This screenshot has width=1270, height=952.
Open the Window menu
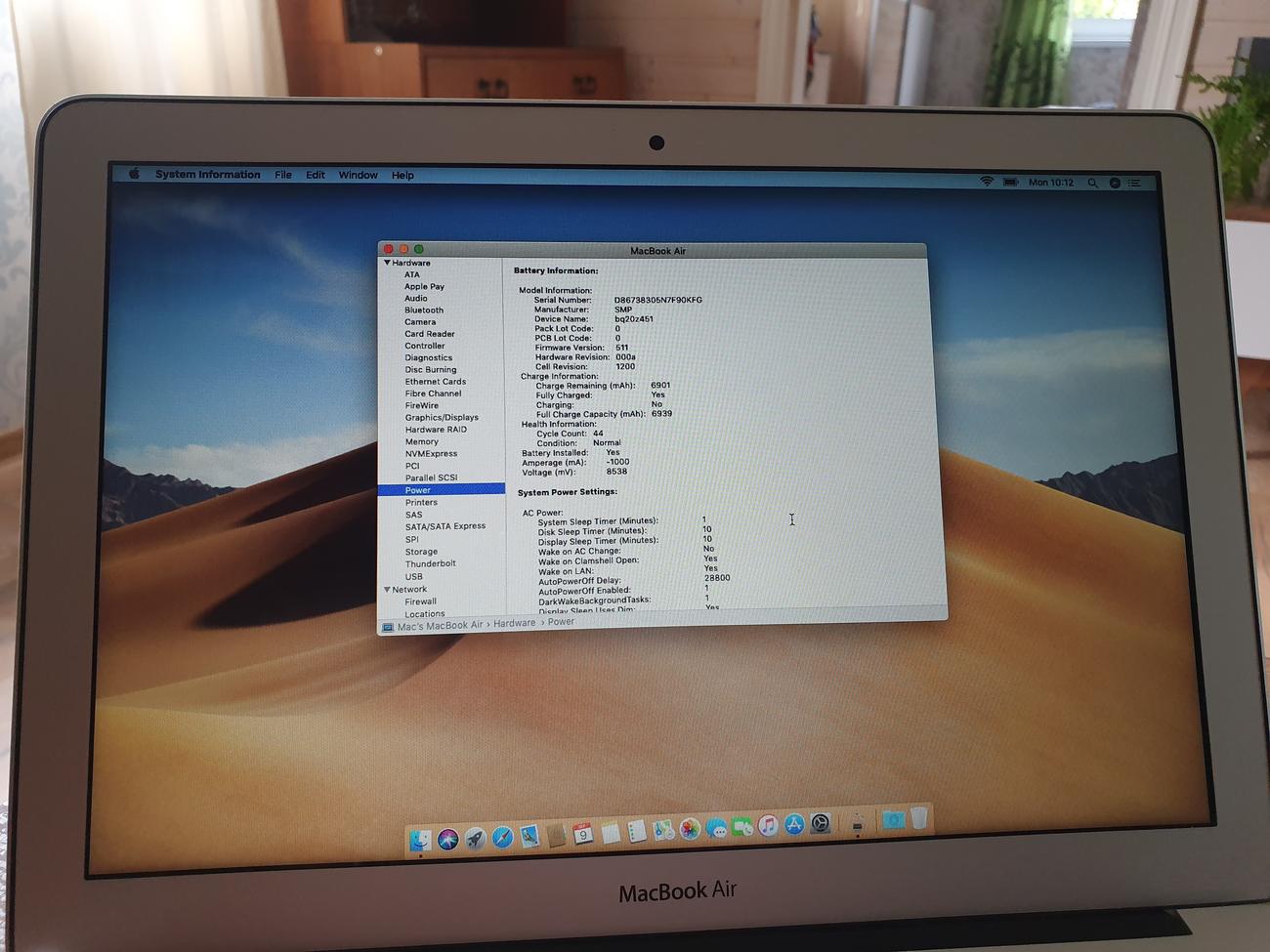(359, 176)
